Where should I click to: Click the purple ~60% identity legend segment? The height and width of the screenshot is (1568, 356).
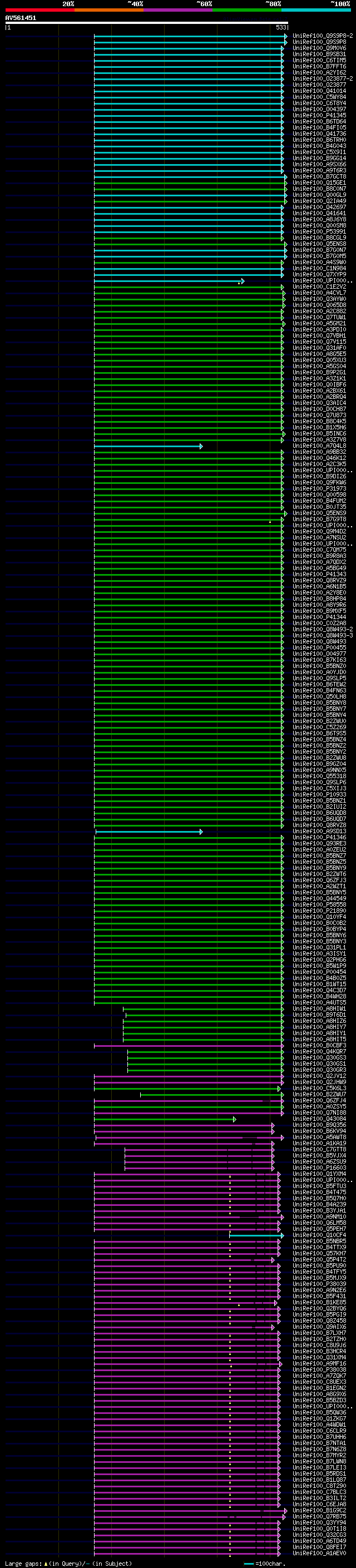point(177,10)
